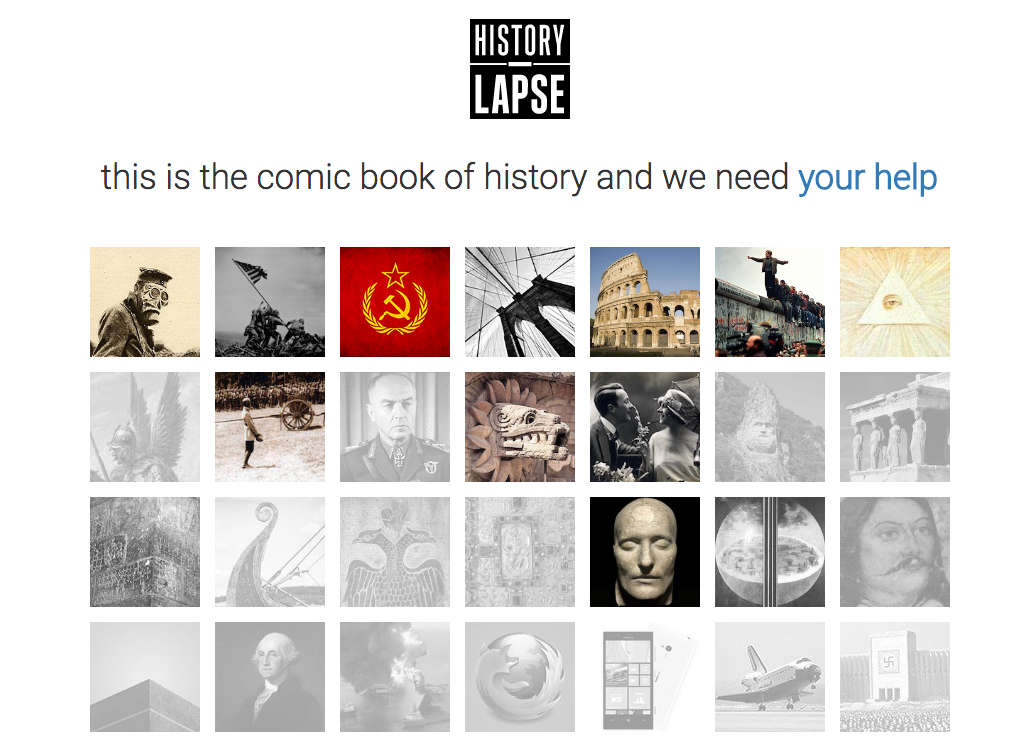
Task: Select the George Washington portrait
Action: pos(270,677)
